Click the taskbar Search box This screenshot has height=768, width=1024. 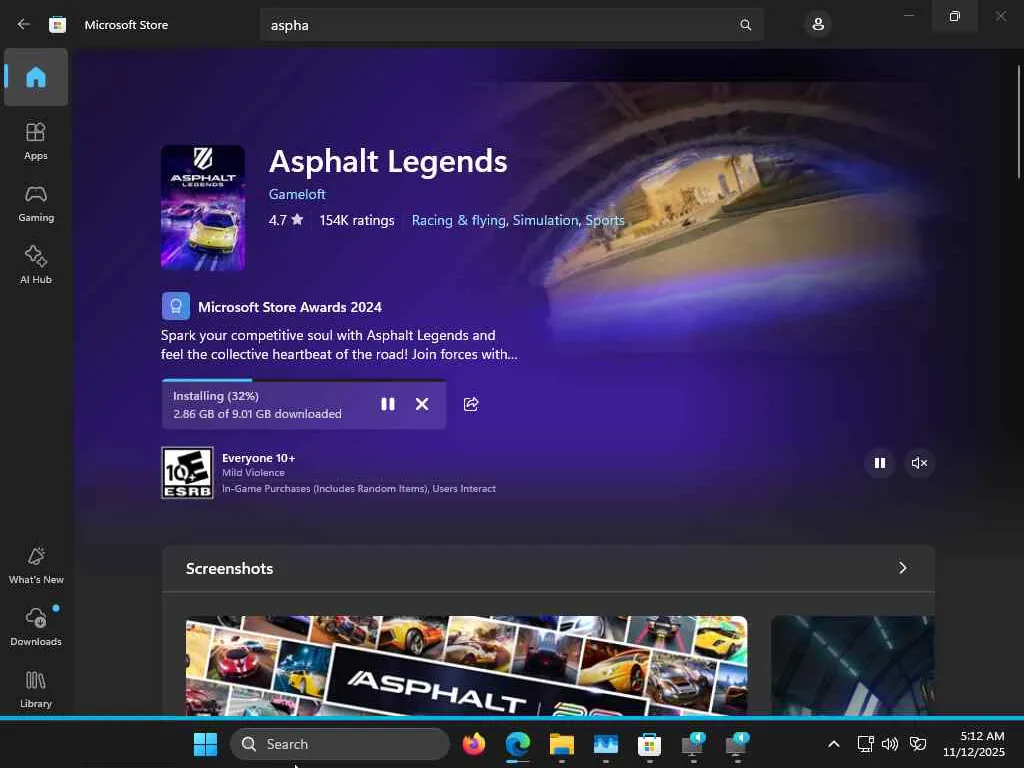pos(340,744)
